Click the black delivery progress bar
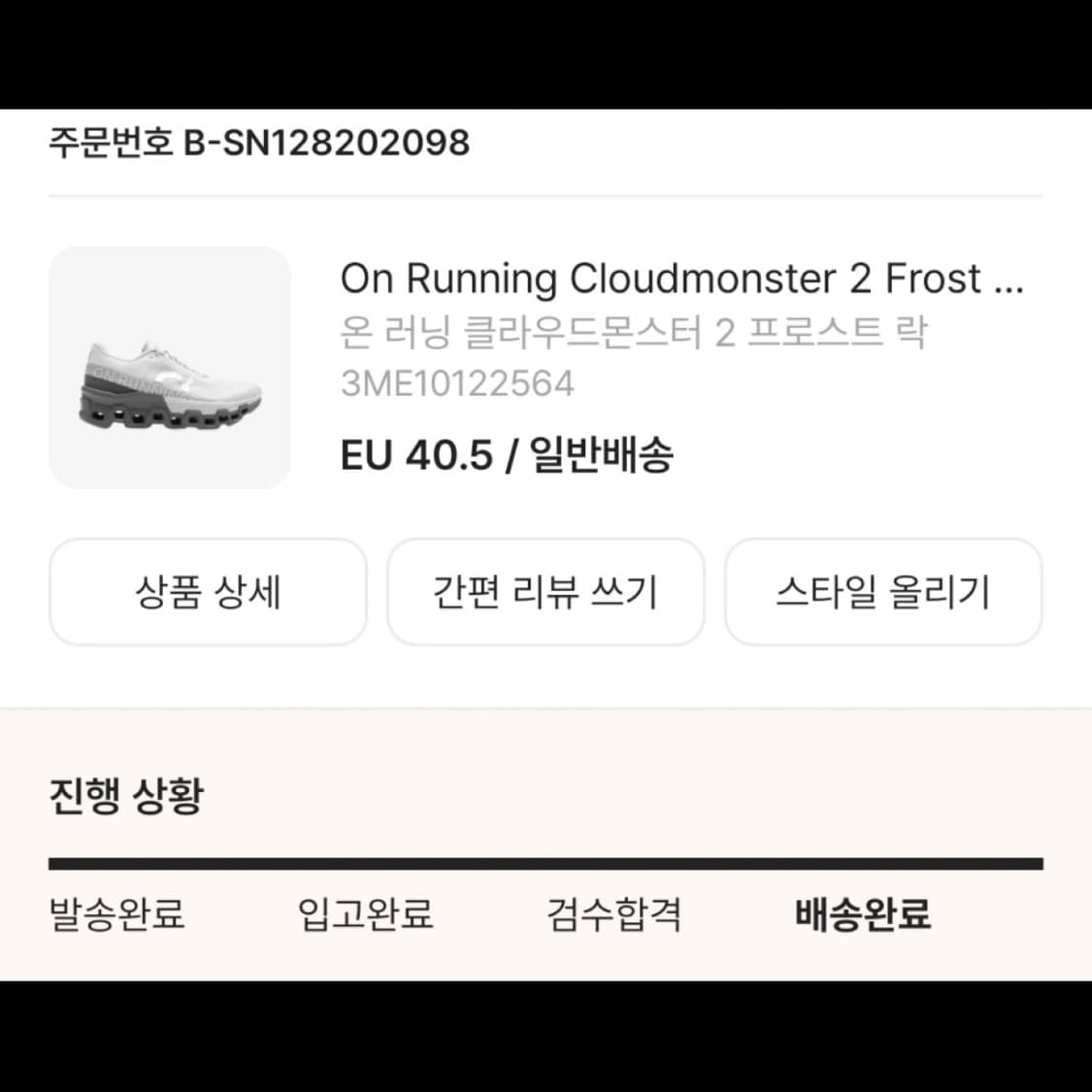 coord(546,860)
